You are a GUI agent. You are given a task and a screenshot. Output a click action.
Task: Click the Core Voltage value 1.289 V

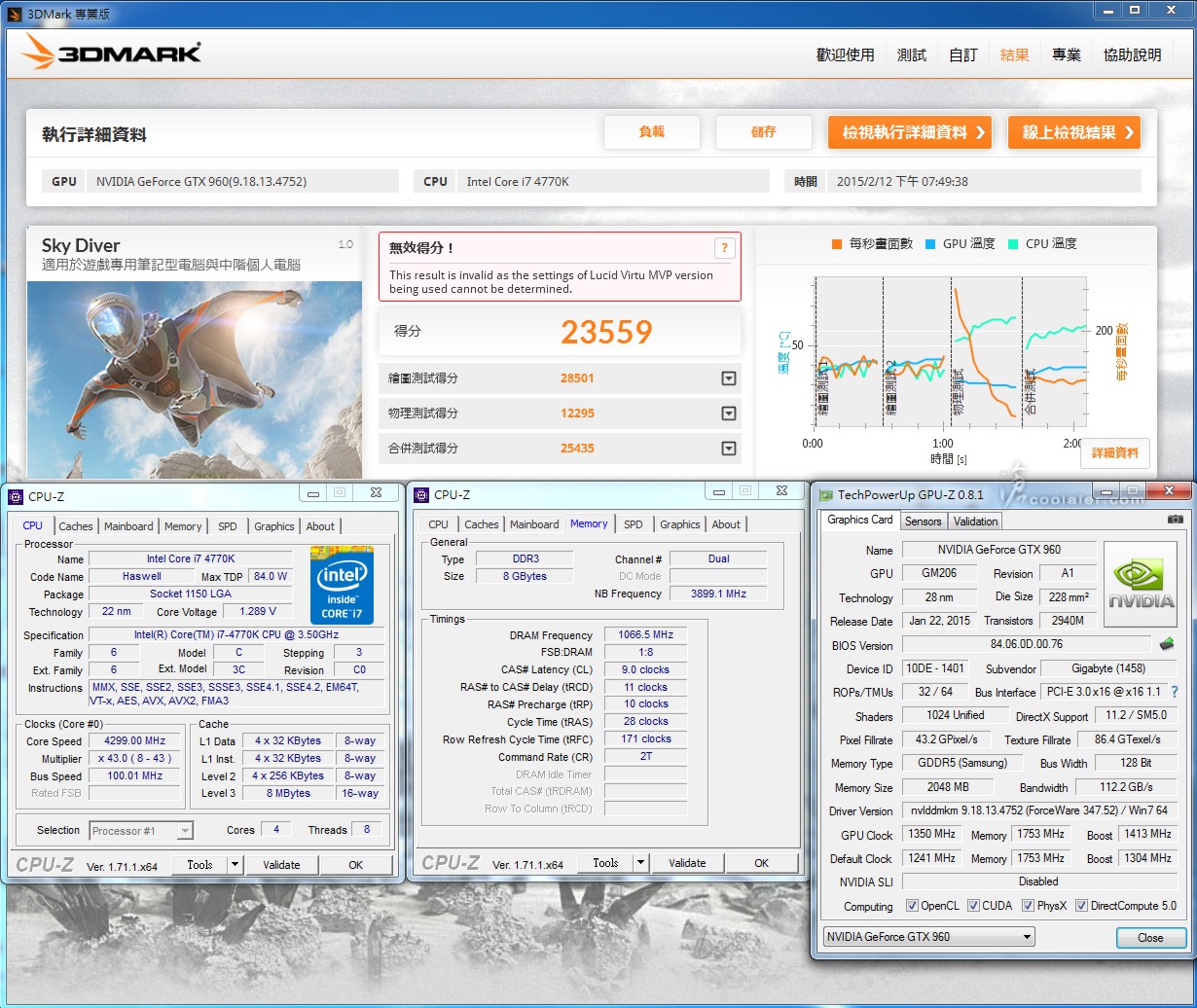(x=256, y=611)
